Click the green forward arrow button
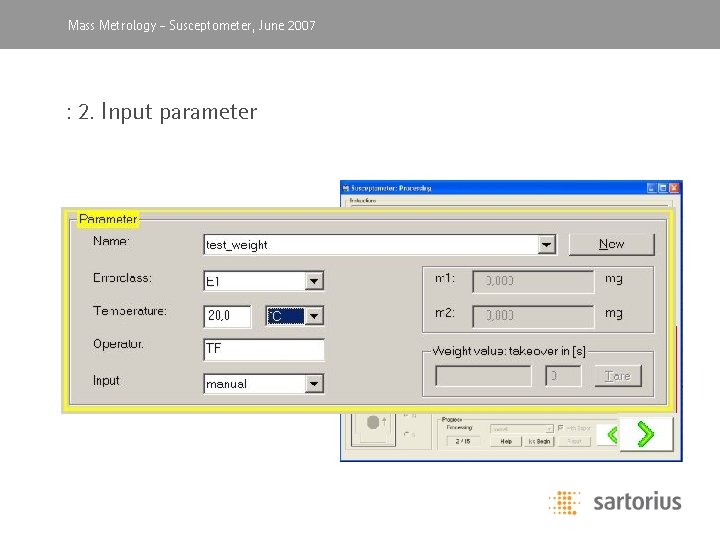720x540 pixels. point(646,434)
